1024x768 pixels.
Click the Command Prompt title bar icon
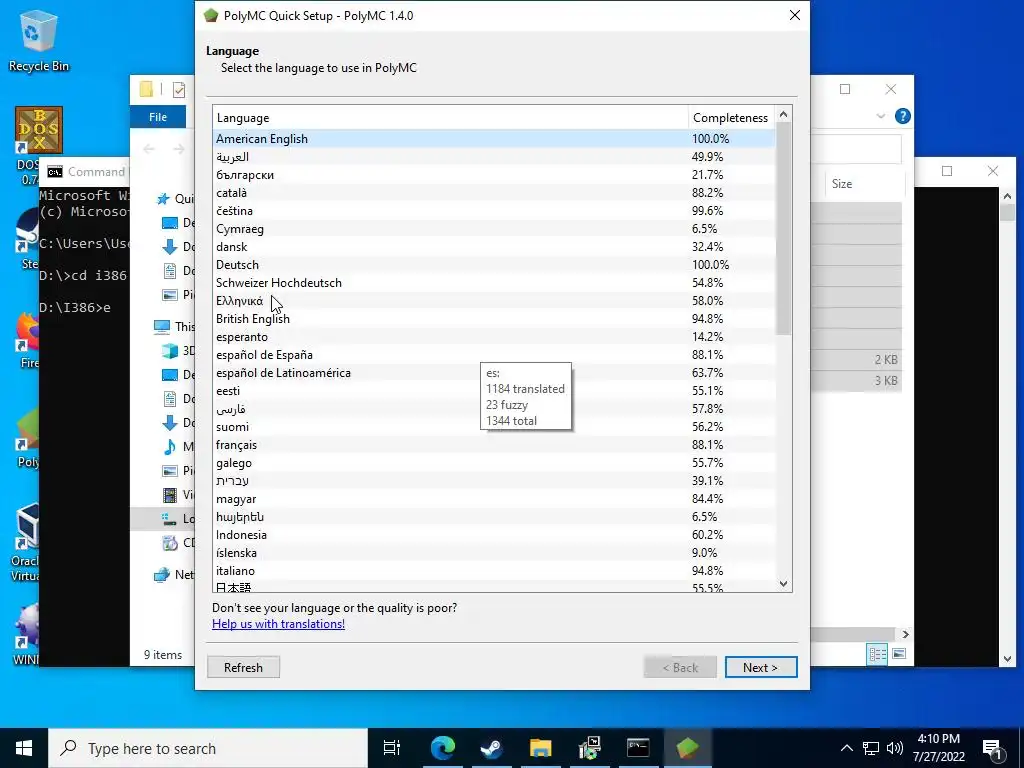[55, 172]
